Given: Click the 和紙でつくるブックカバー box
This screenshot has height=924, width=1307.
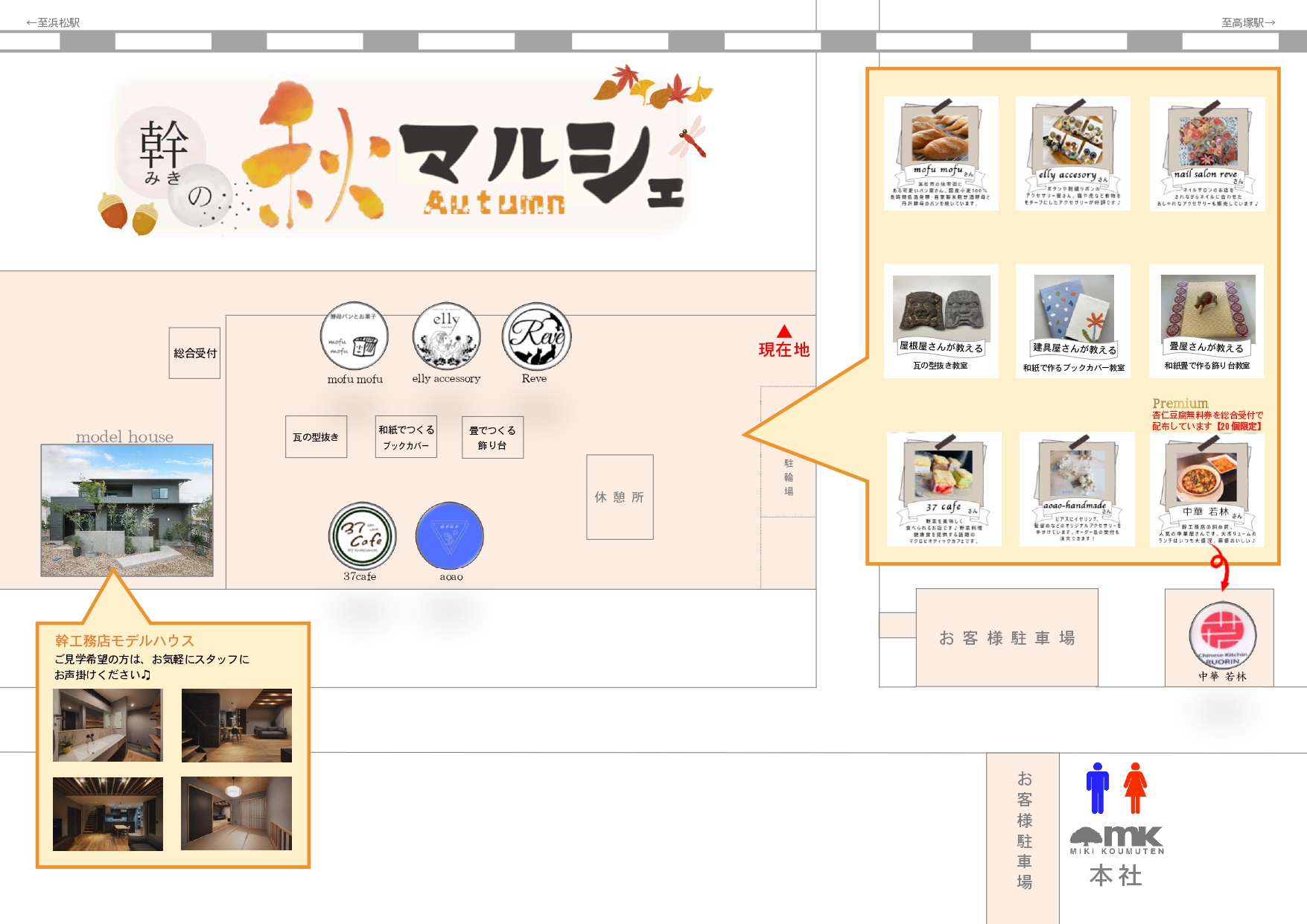Looking at the screenshot, I should pyautogui.click(x=406, y=437).
